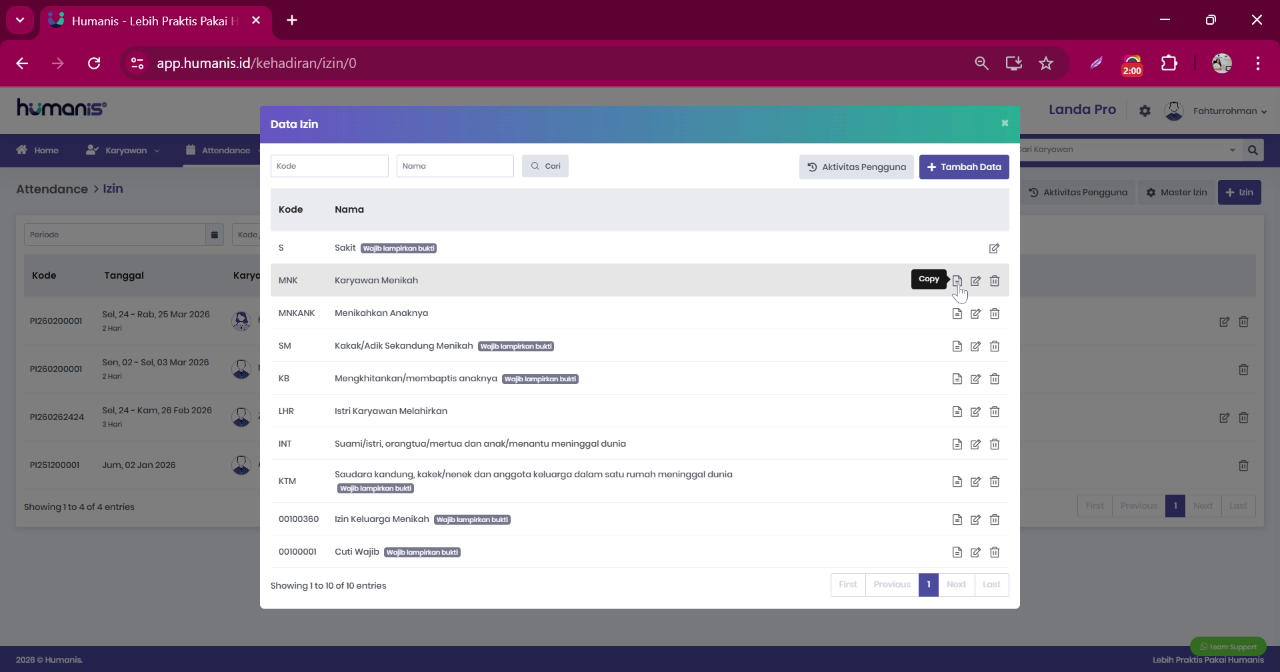Open Aktivitas Pengguna in the dialog
This screenshot has height=672, width=1280.
(856, 167)
